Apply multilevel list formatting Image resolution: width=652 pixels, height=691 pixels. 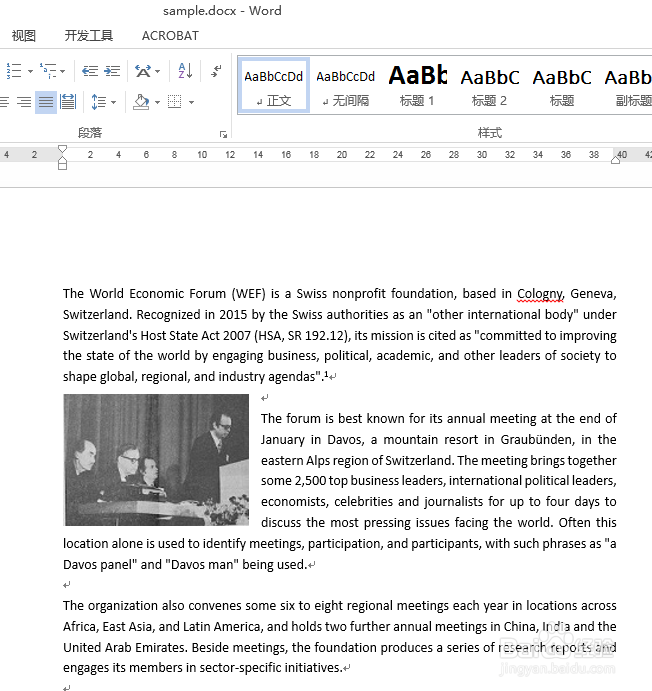[48, 71]
